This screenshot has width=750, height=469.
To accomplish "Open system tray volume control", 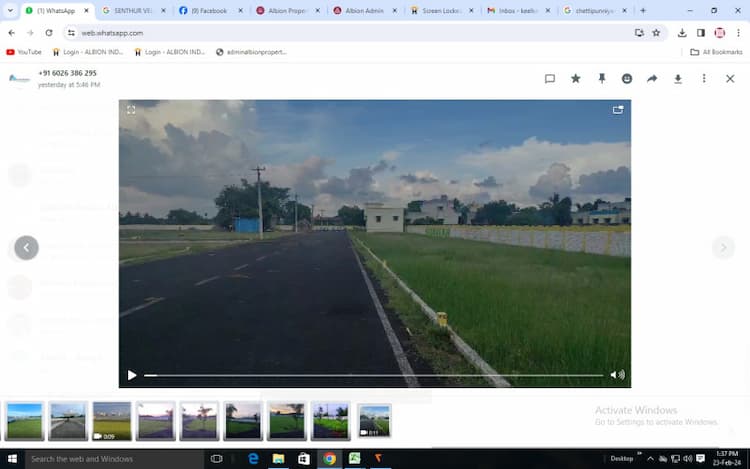I will tap(688, 459).
